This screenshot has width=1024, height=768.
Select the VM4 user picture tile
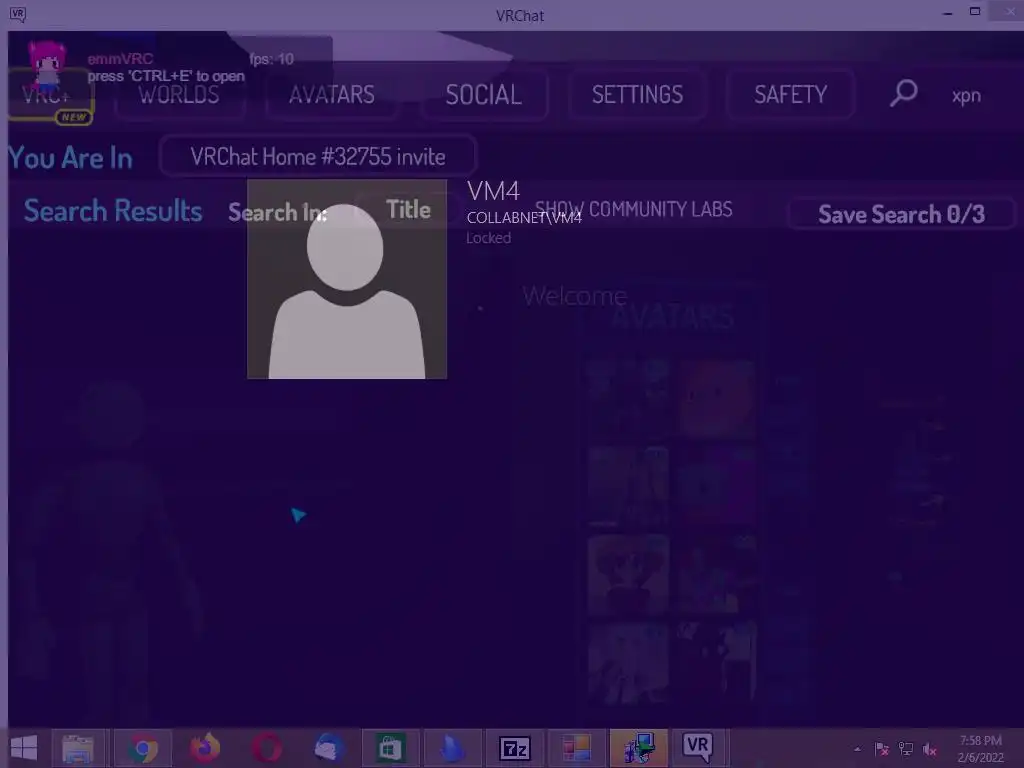[347, 279]
